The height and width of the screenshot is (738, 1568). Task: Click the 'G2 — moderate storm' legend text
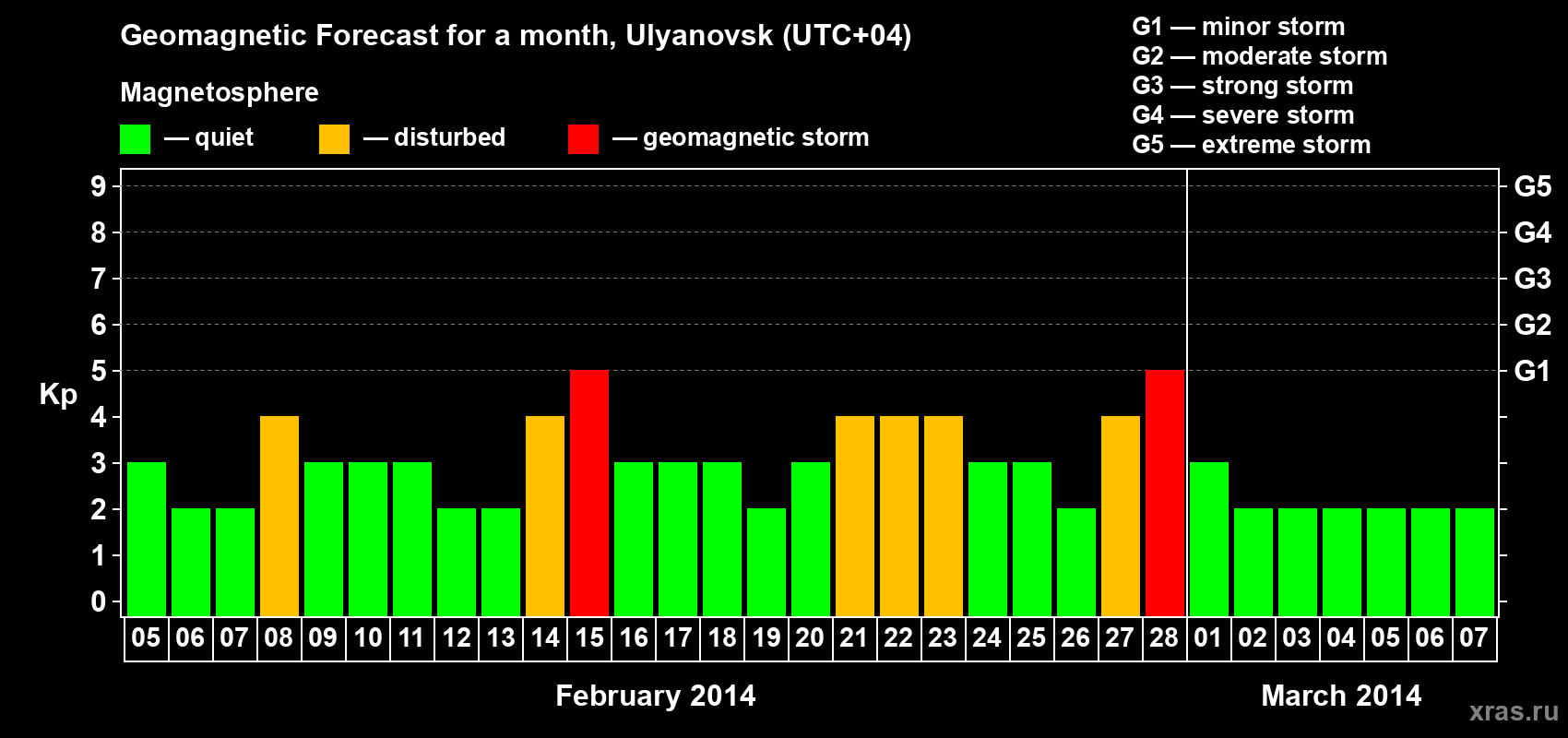pyautogui.click(x=1260, y=56)
